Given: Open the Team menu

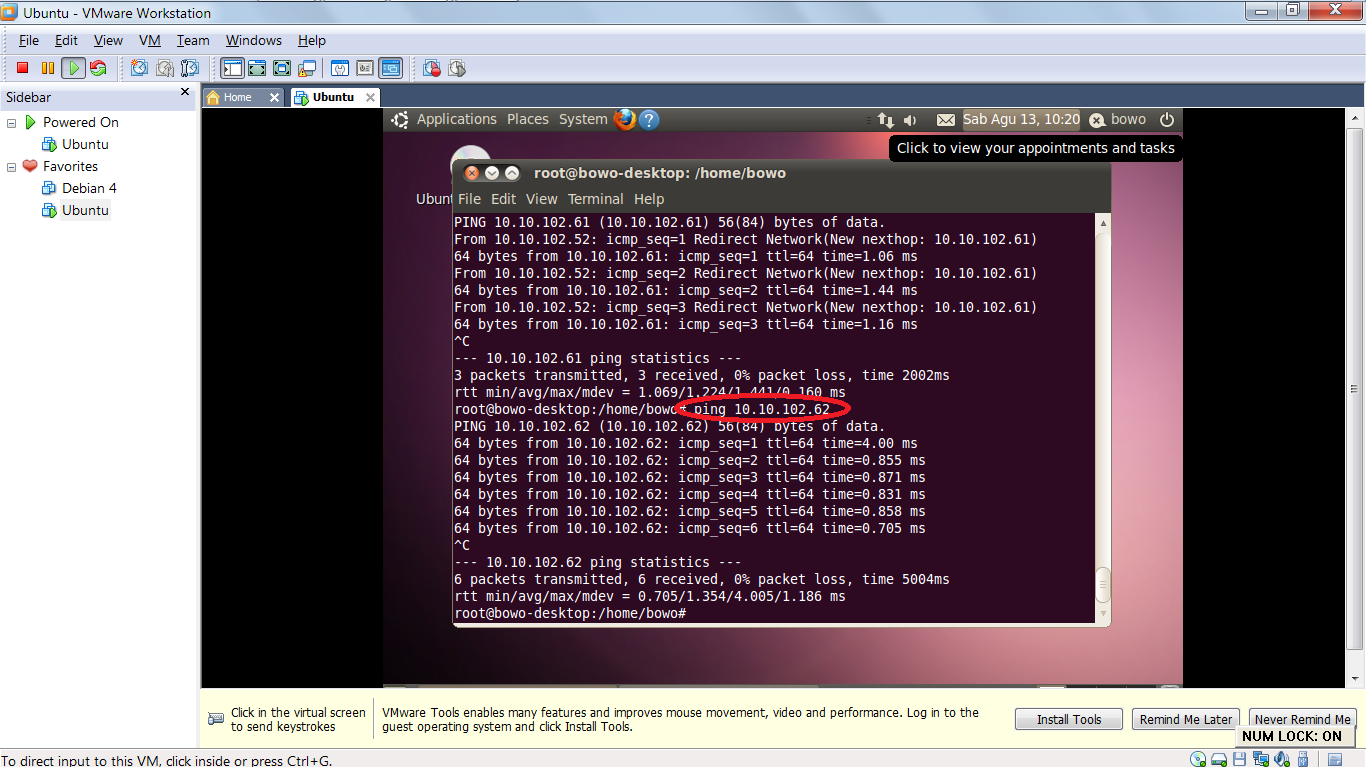Looking at the screenshot, I should (193, 40).
